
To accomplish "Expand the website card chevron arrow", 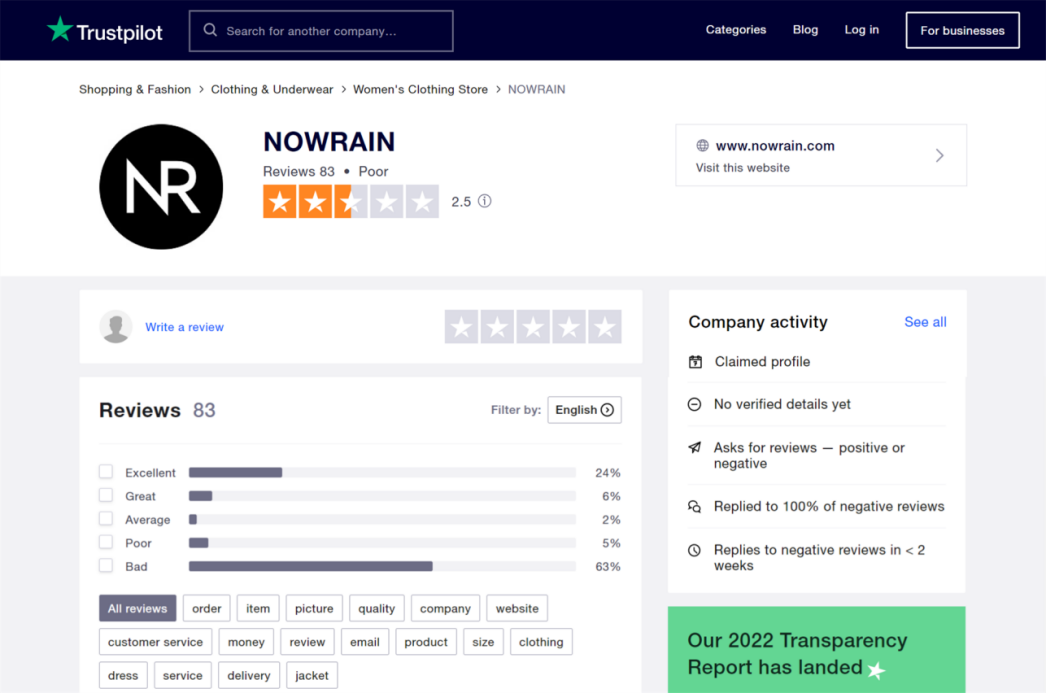I will coord(939,156).
